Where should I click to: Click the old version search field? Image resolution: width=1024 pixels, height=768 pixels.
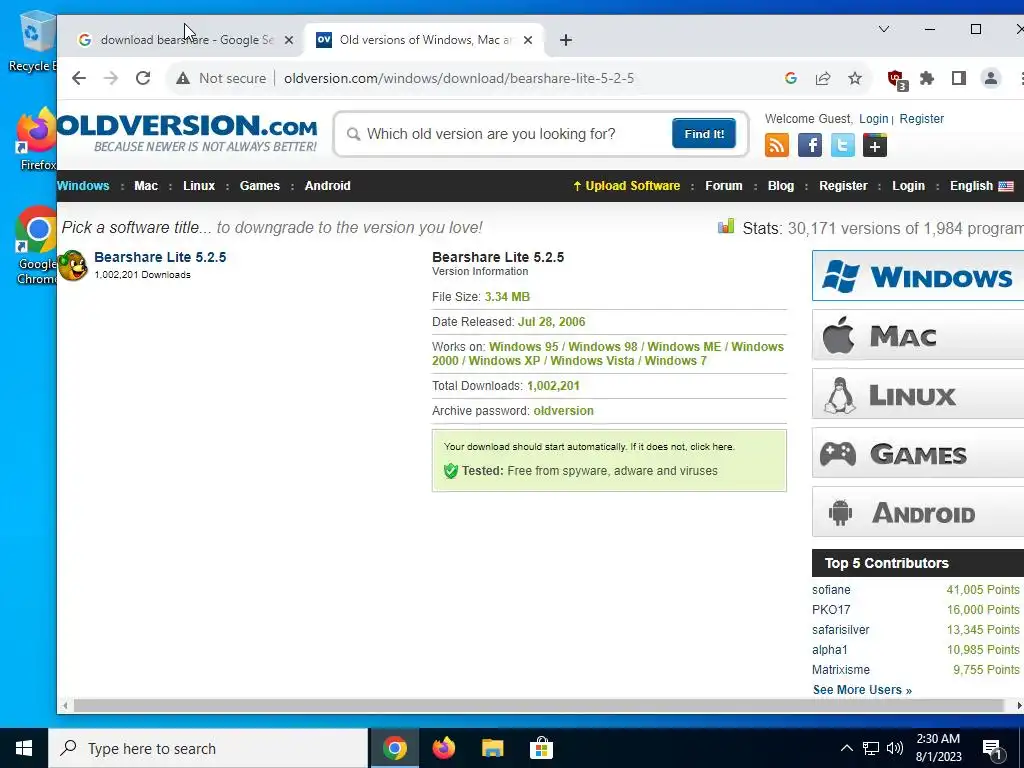pos(503,134)
